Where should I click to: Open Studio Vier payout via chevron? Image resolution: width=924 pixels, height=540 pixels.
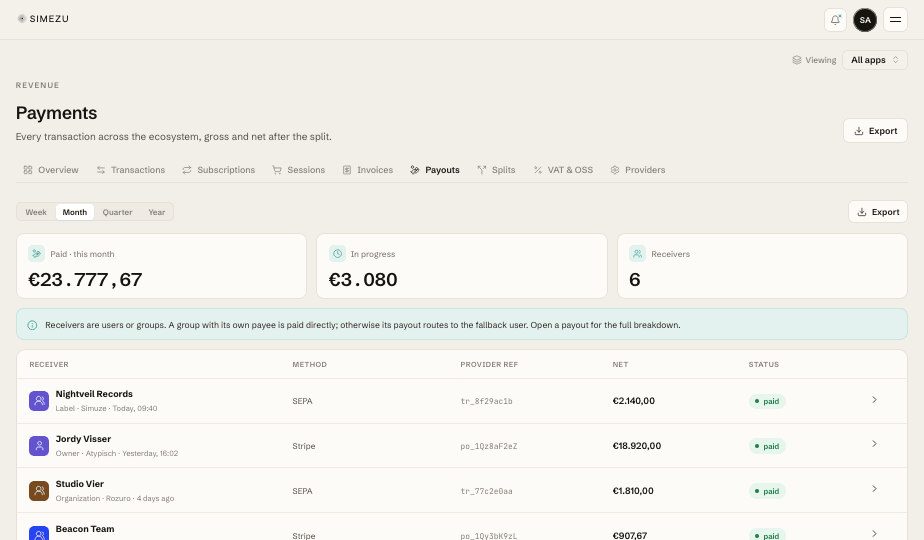pos(874,489)
